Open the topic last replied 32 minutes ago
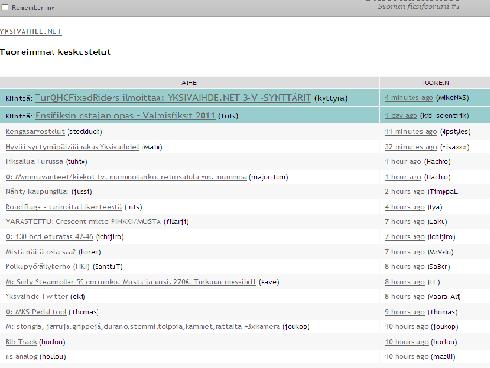Screen dimensions: 490x368 click(x=72, y=147)
